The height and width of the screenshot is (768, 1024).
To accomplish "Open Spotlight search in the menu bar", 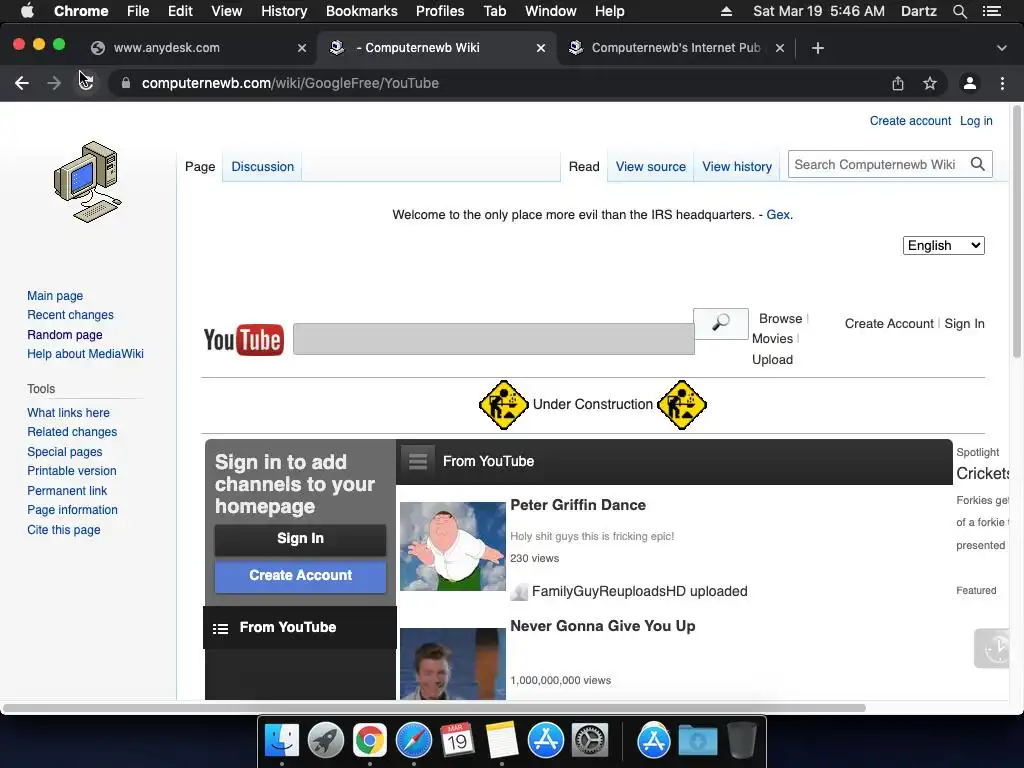I will click(959, 11).
